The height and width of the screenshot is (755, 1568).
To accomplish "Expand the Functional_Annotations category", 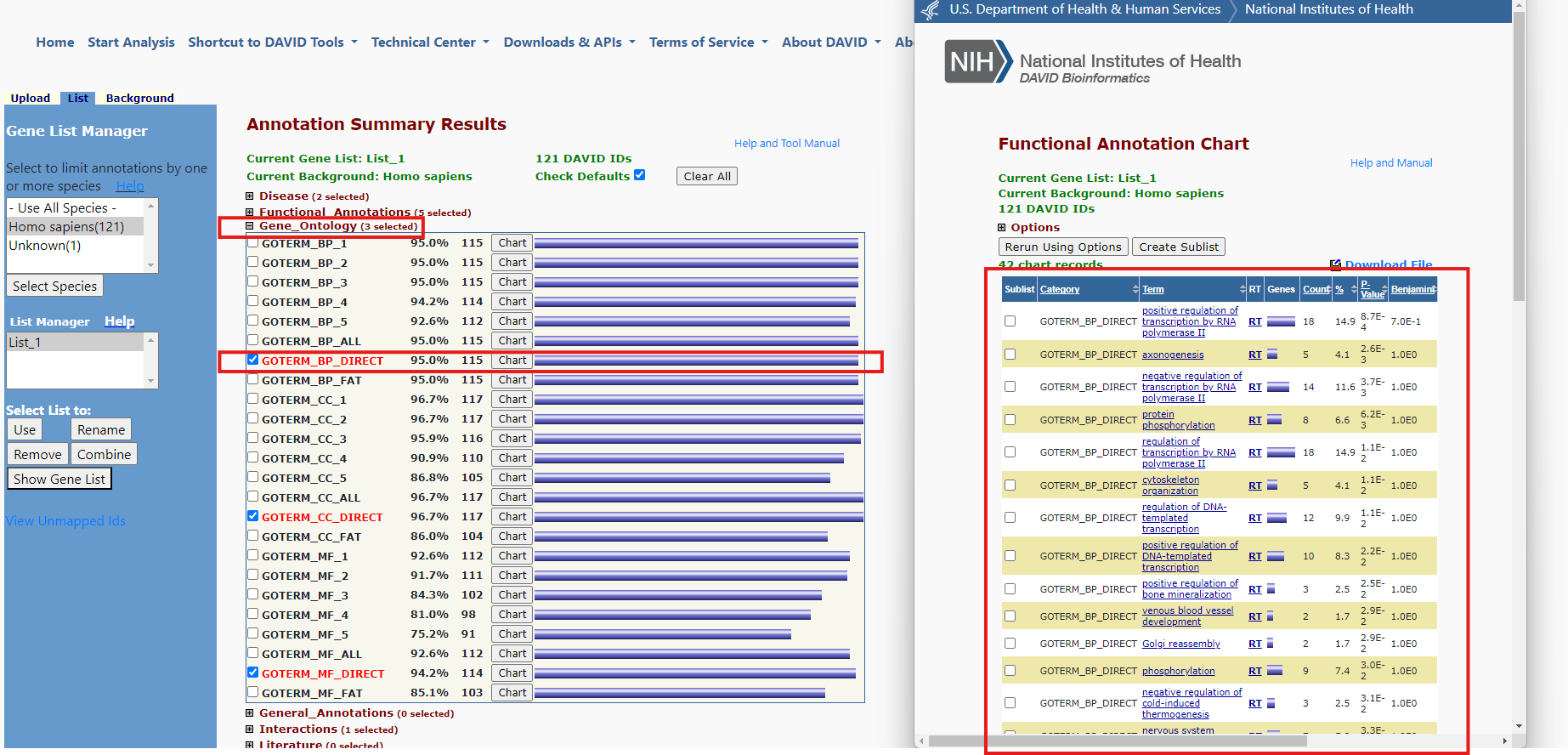I will [x=250, y=213].
